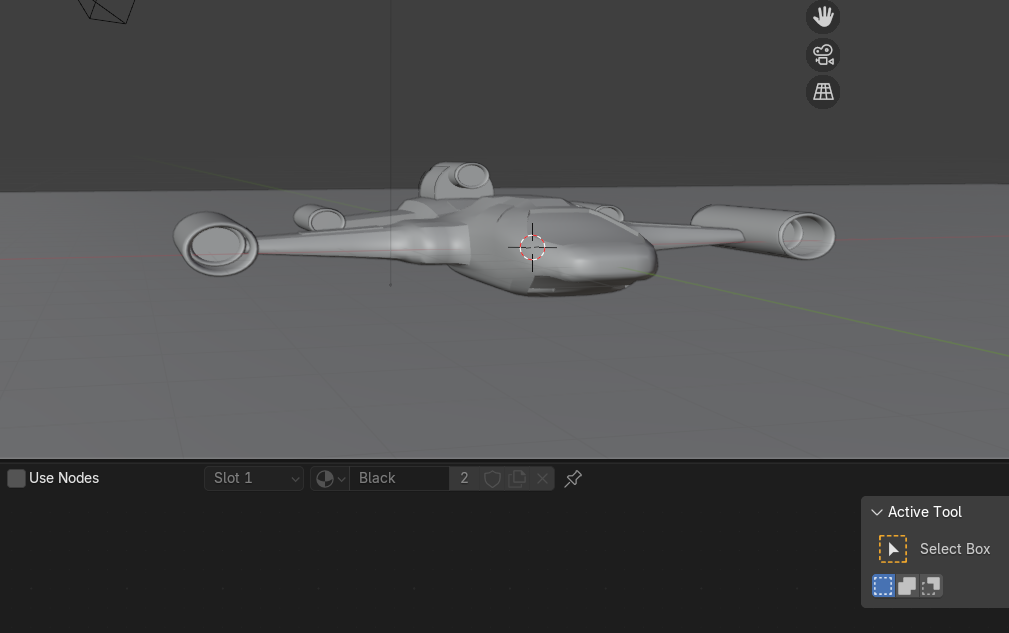Pin the node editor with pushpin icon
1009x633 pixels.
point(573,479)
